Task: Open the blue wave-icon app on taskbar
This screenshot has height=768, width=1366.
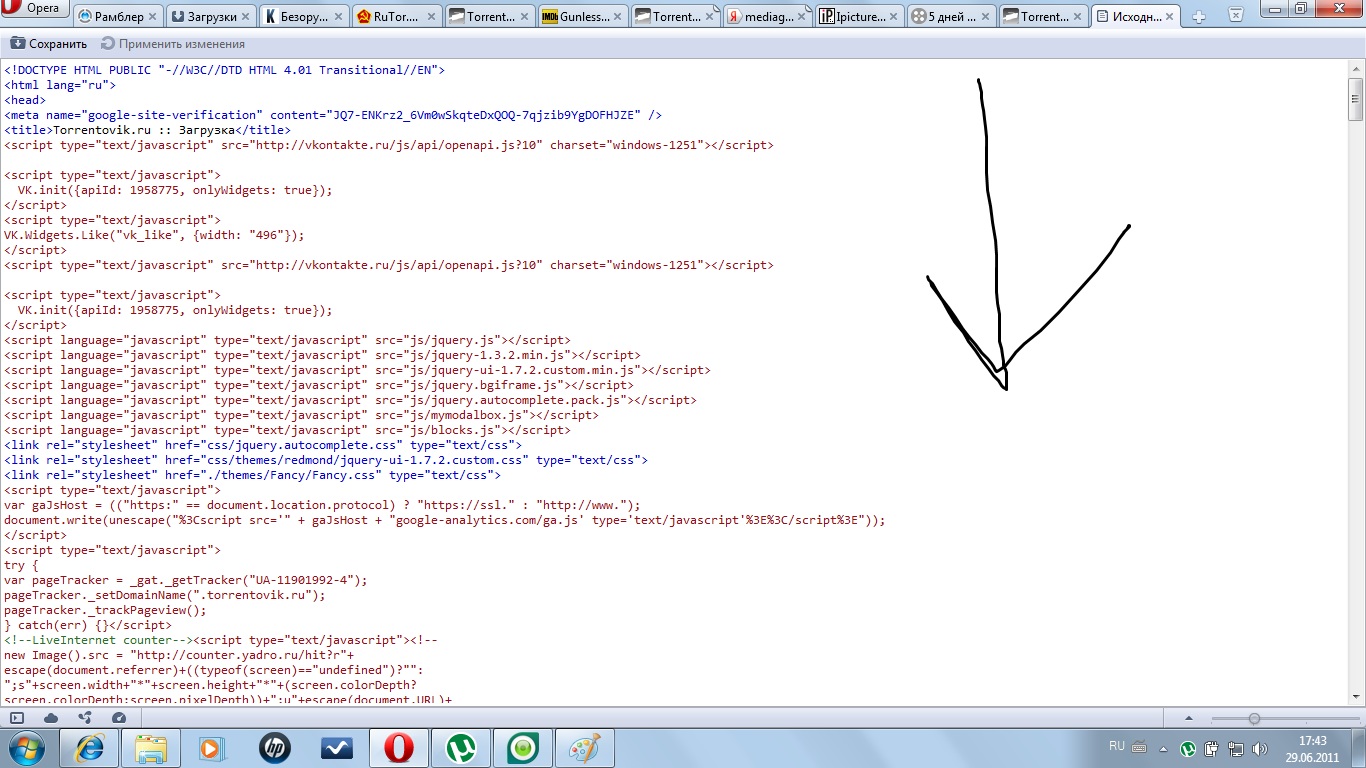Action: tap(336, 748)
